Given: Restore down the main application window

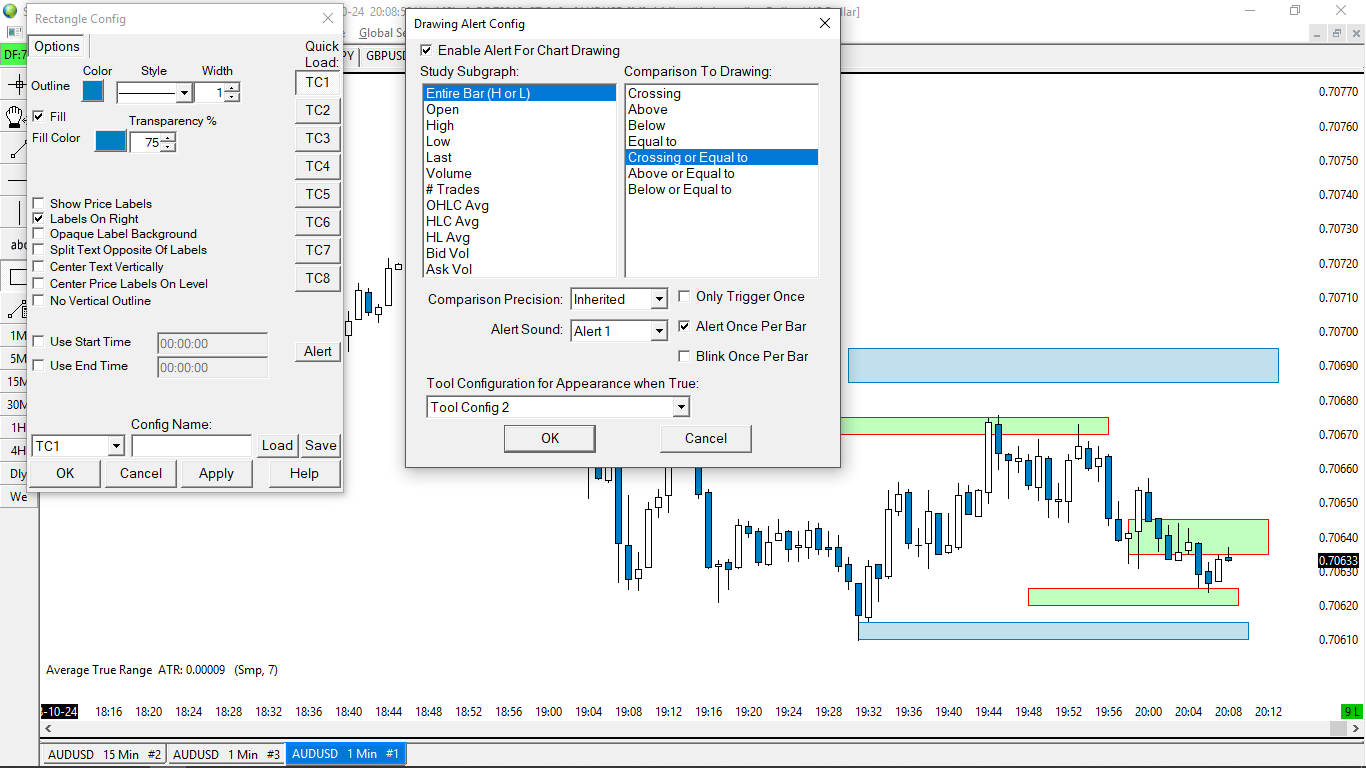Looking at the screenshot, I should coord(1295,11).
